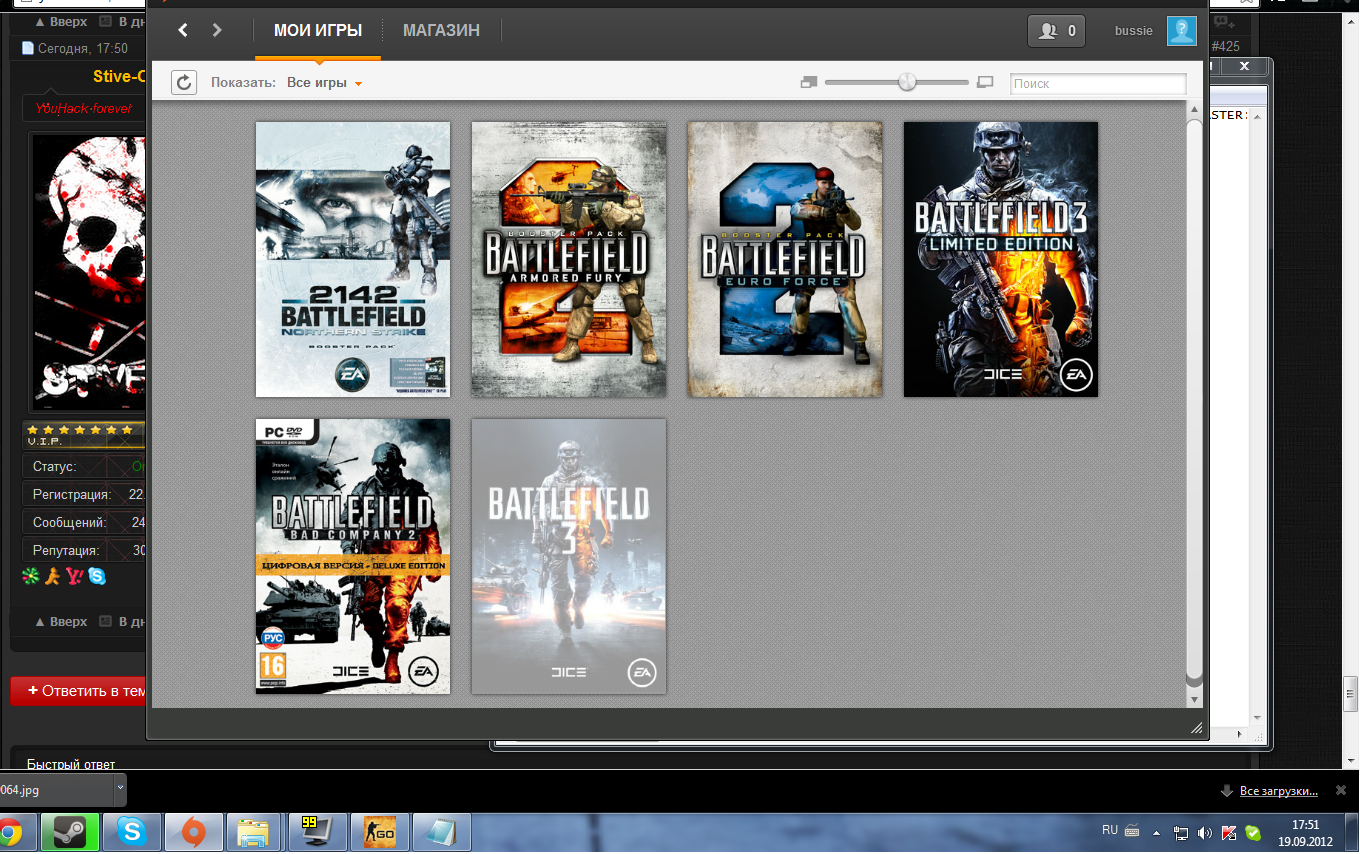Click the RU language indicator
Viewport: 1360px width, 854px height.
coord(1110,830)
